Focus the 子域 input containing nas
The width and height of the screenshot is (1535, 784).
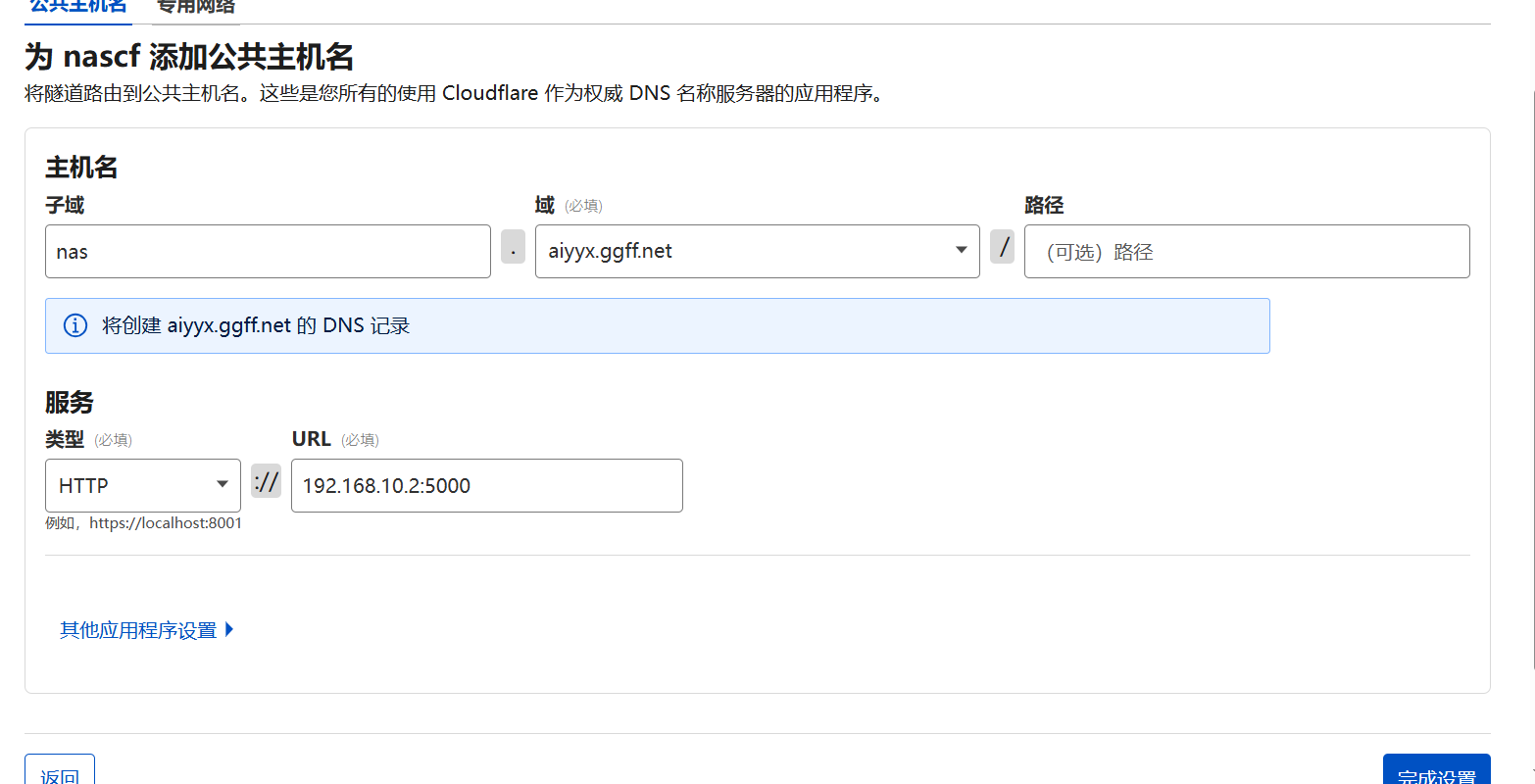[x=268, y=252]
